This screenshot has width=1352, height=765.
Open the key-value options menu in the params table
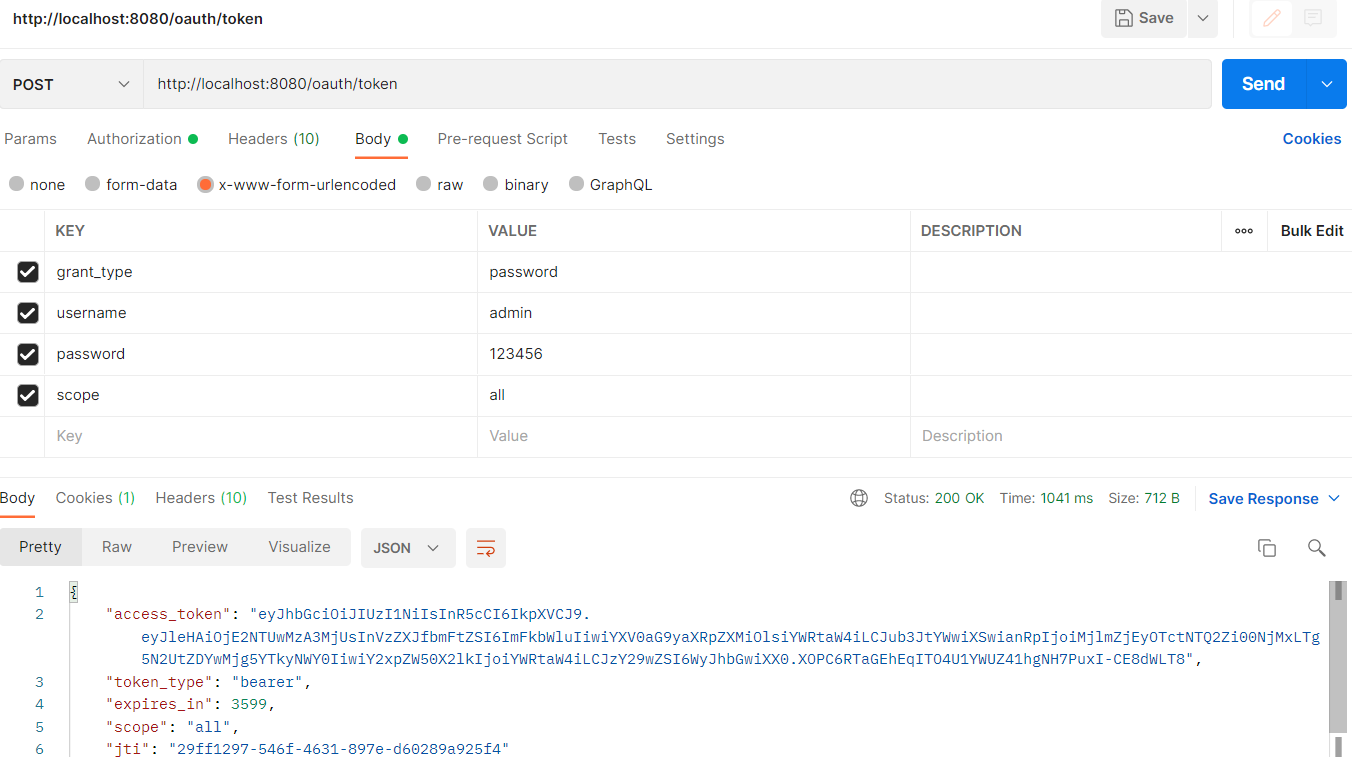[x=1244, y=231]
